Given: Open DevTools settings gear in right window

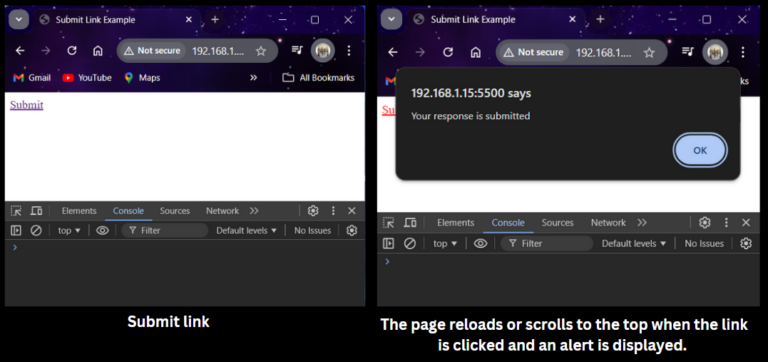Looking at the screenshot, I should click(704, 222).
